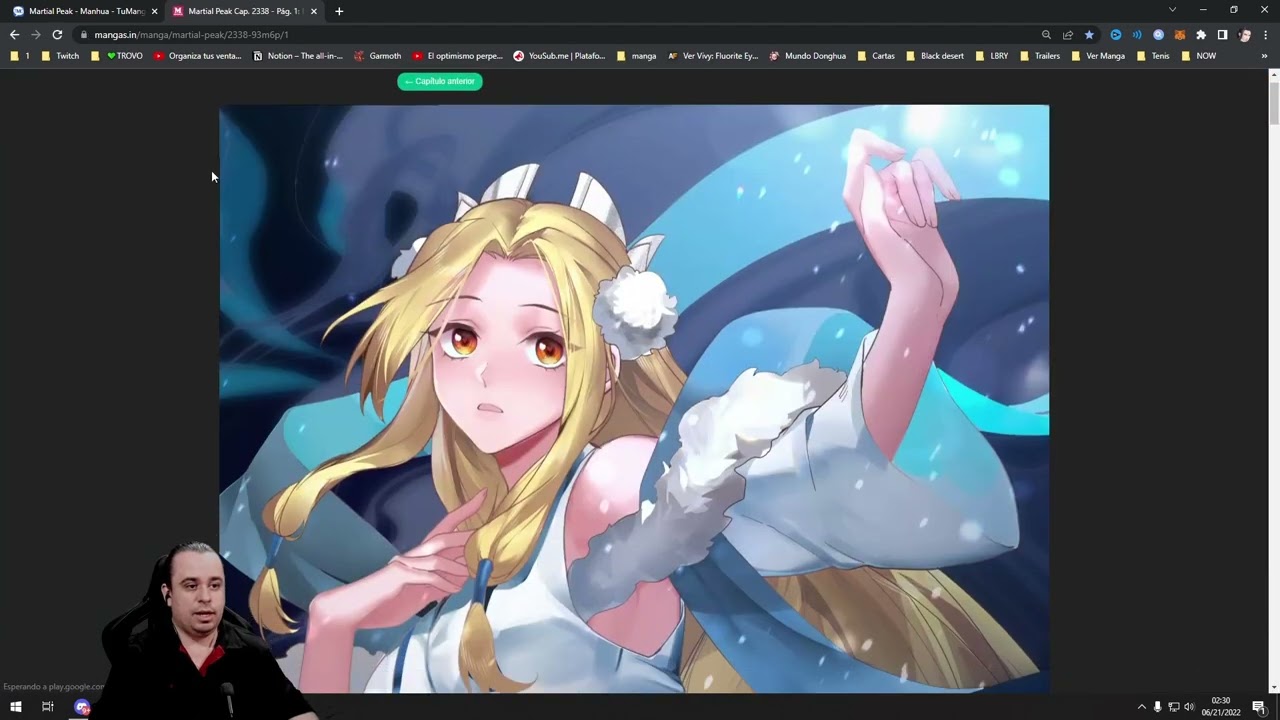Click the mangas.in address bar URL
The height and width of the screenshot is (720, 1280).
[x=191, y=34]
